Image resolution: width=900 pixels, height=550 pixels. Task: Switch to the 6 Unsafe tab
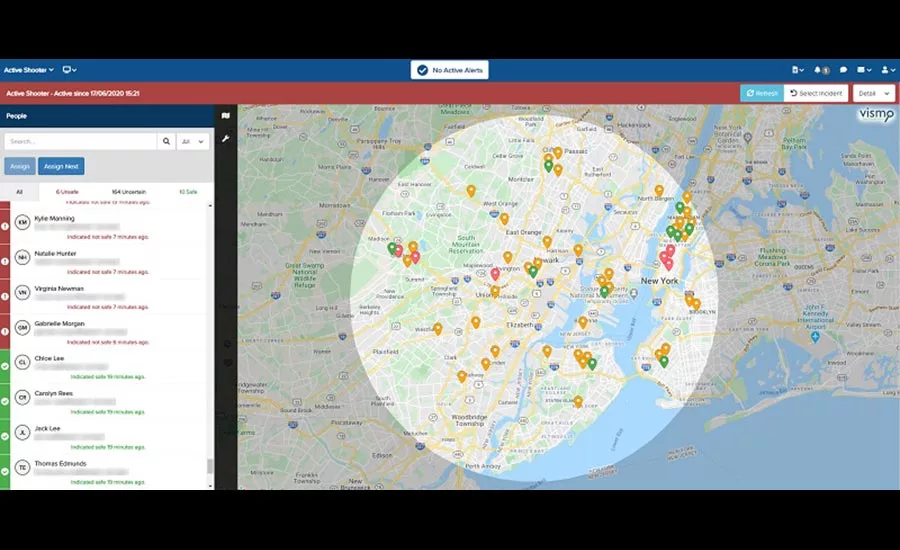[x=67, y=191]
